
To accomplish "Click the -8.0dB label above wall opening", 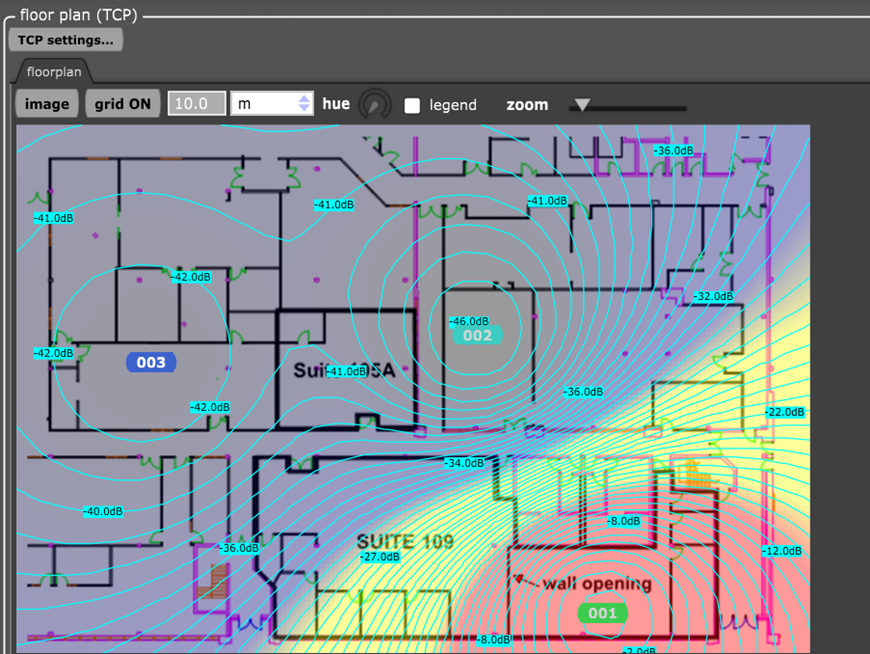I will pyautogui.click(x=624, y=521).
